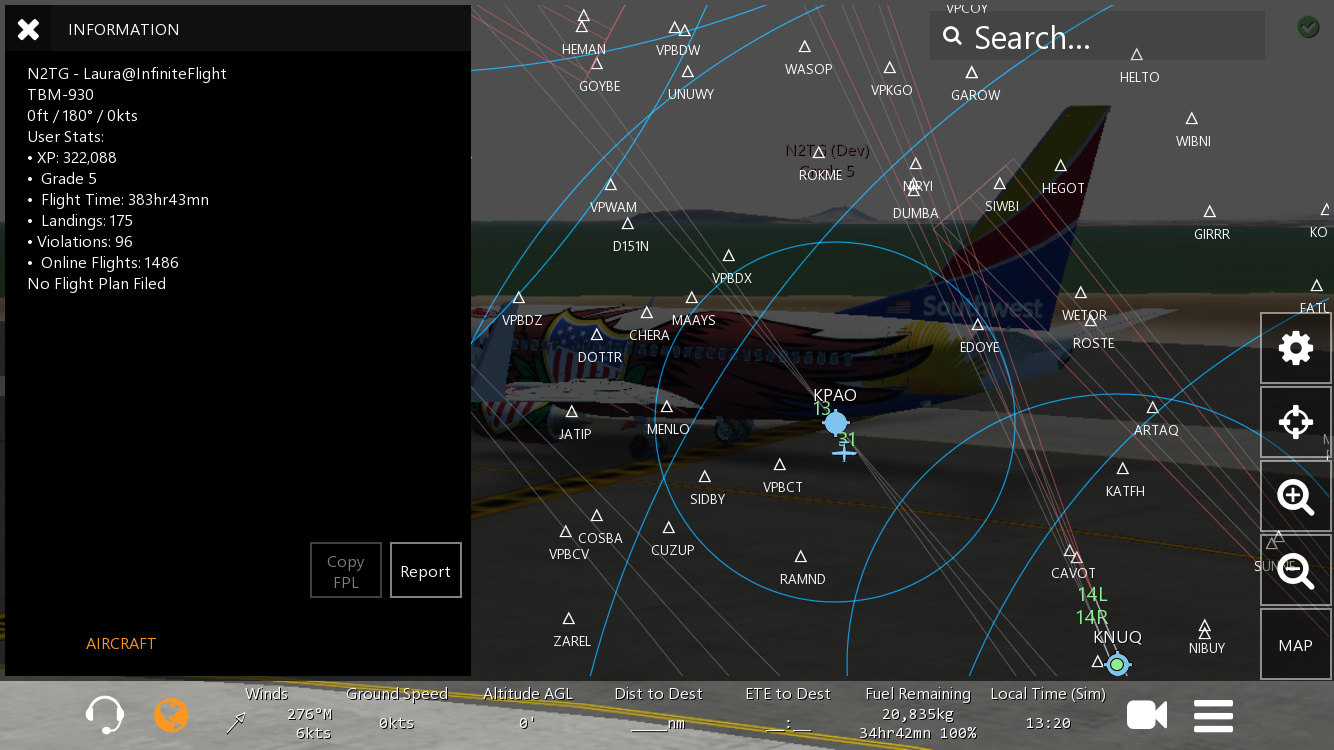Close the Information panel
The image size is (1334, 750).
[28, 29]
